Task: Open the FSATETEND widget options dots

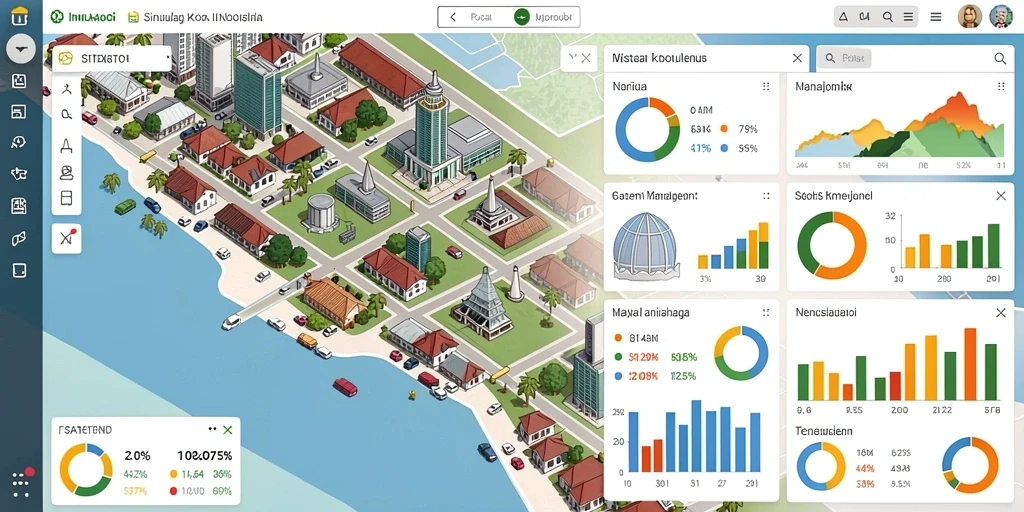Action: click(212, 430)
